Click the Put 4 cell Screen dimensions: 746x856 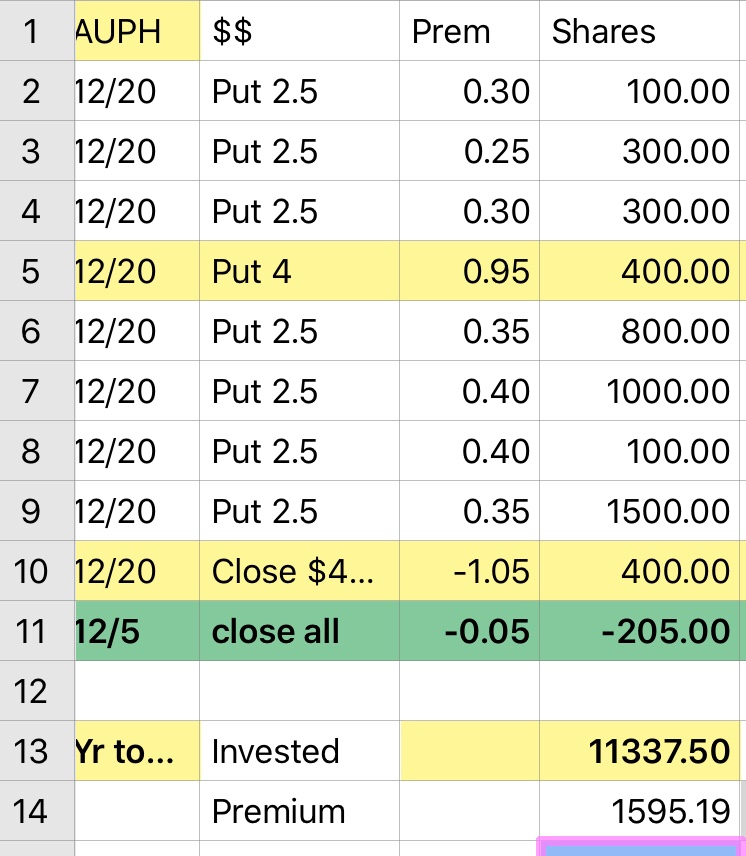click(x=299, y=271)
